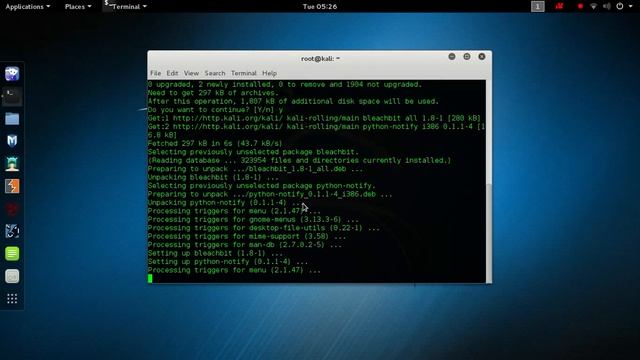The height and width of the screenshot is (360, 640).
Task: Launch Burp Suite from the dock
Action: click(12, 186)
